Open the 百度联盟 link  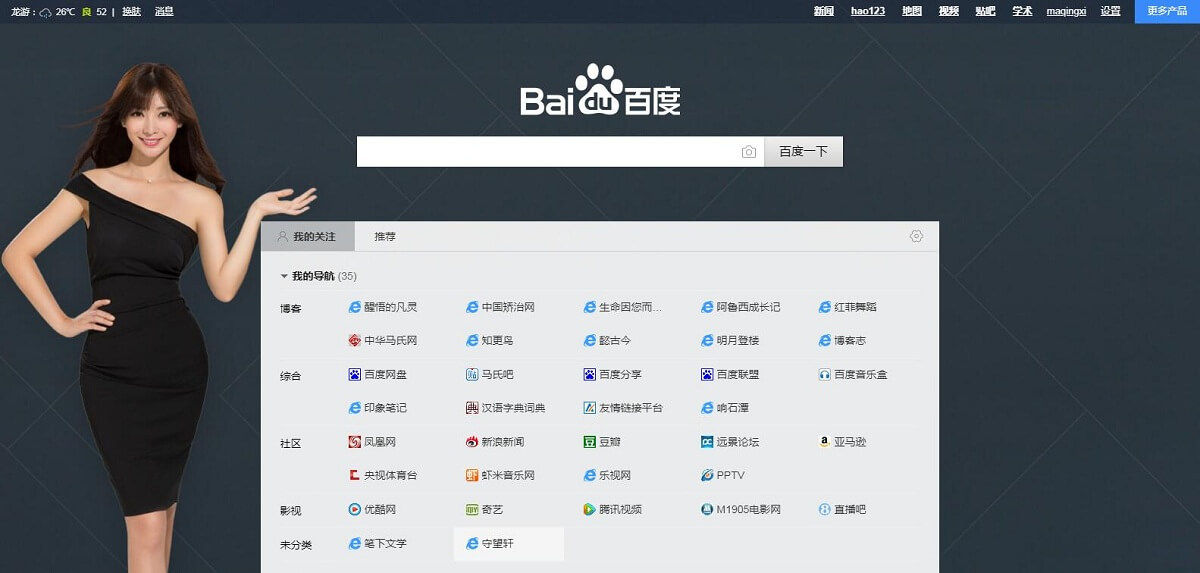coord(738,374)
